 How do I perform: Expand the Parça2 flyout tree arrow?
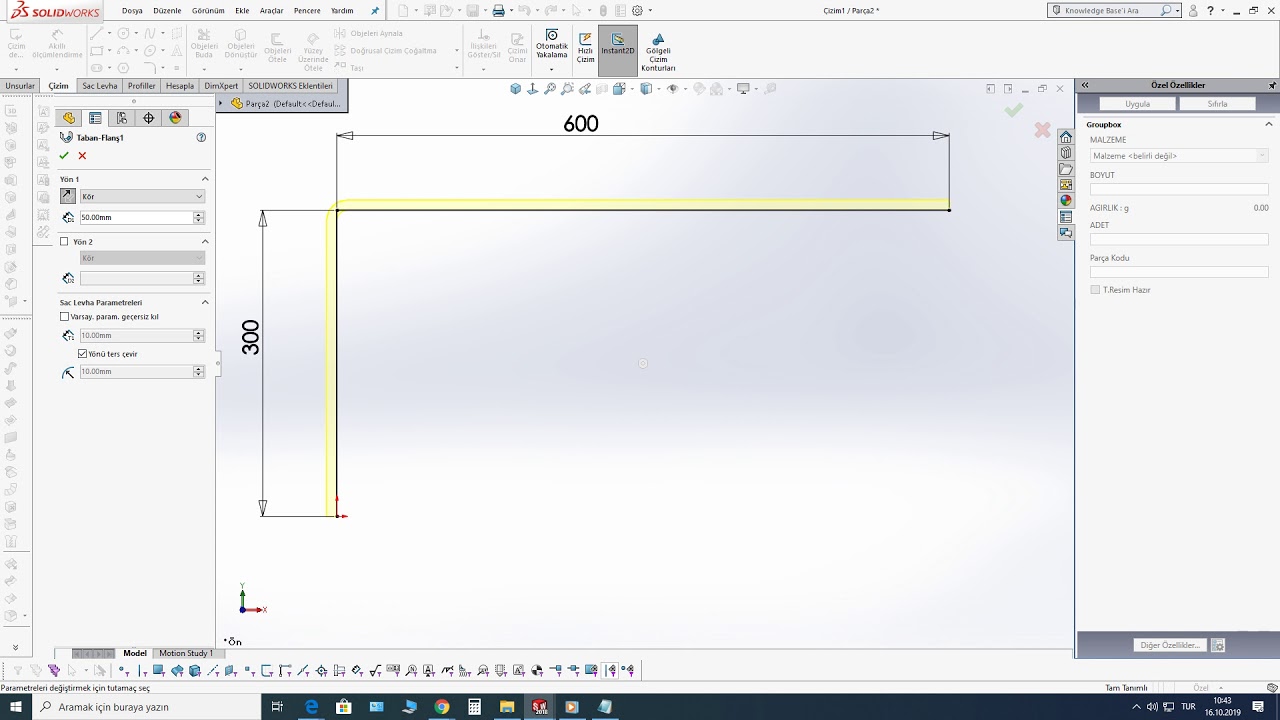(221, 103)
